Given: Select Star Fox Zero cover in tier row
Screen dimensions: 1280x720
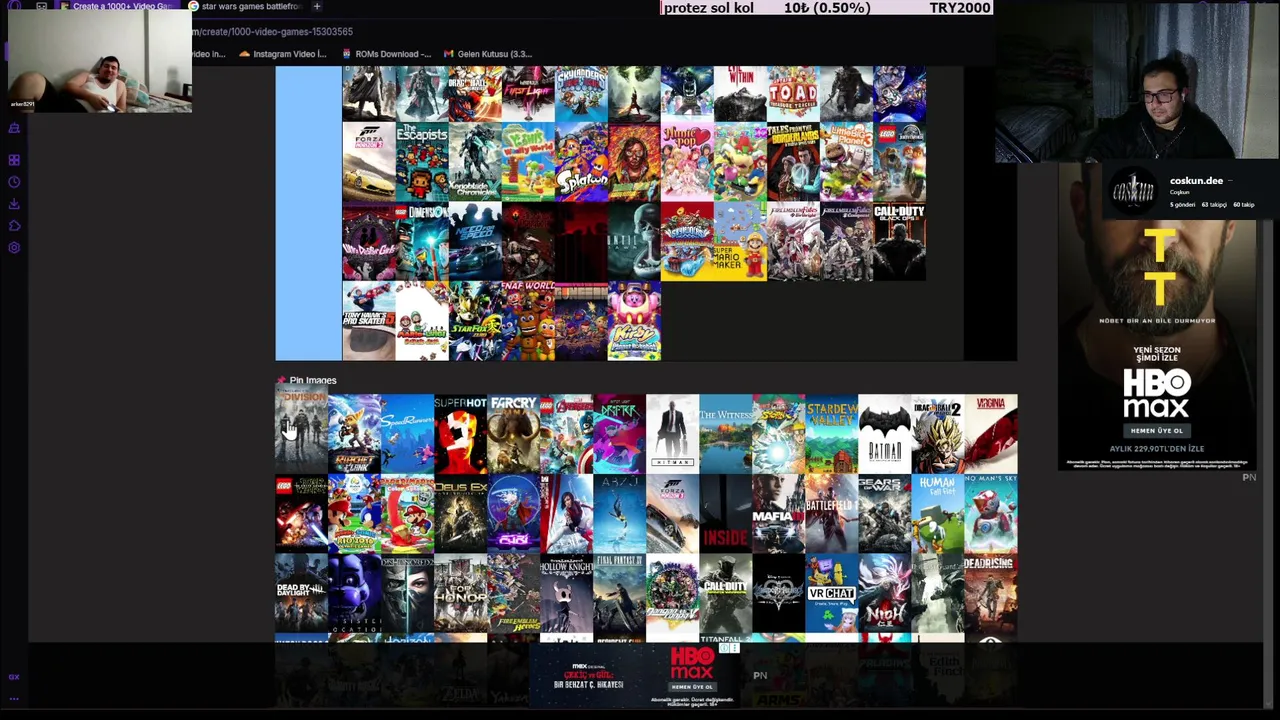Looking at the screenshot, I should click(474, 321).
